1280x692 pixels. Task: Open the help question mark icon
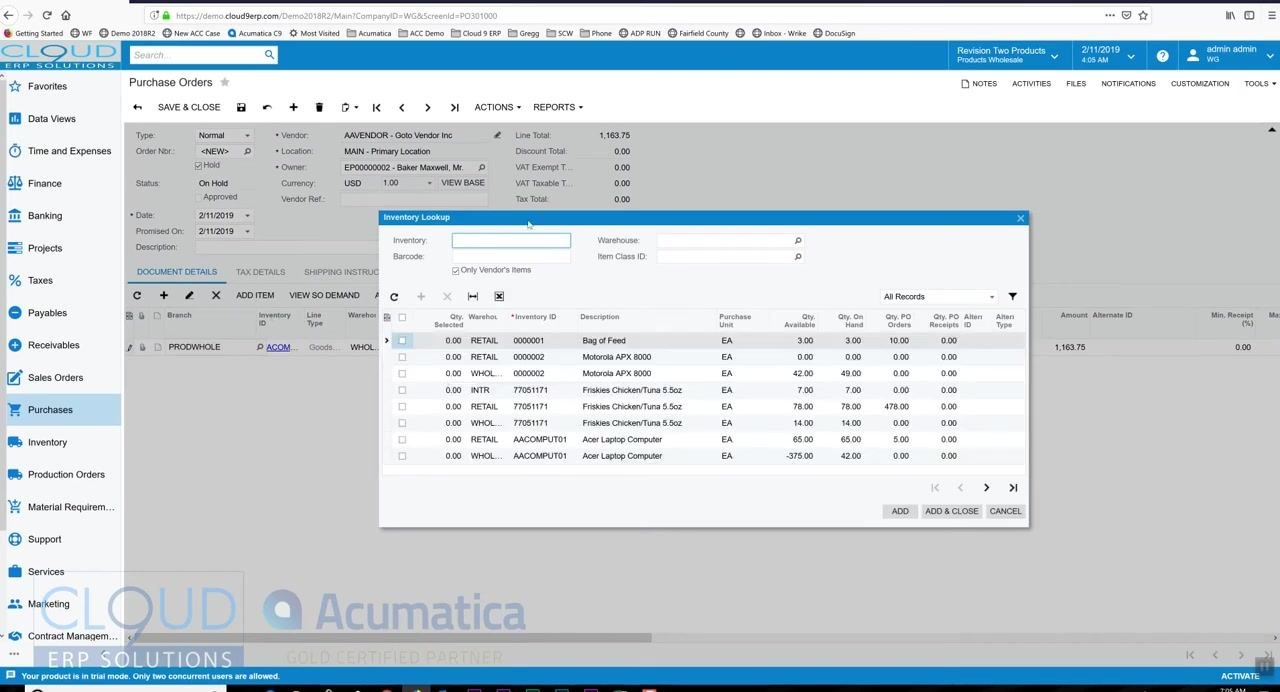coord(1162,56)
